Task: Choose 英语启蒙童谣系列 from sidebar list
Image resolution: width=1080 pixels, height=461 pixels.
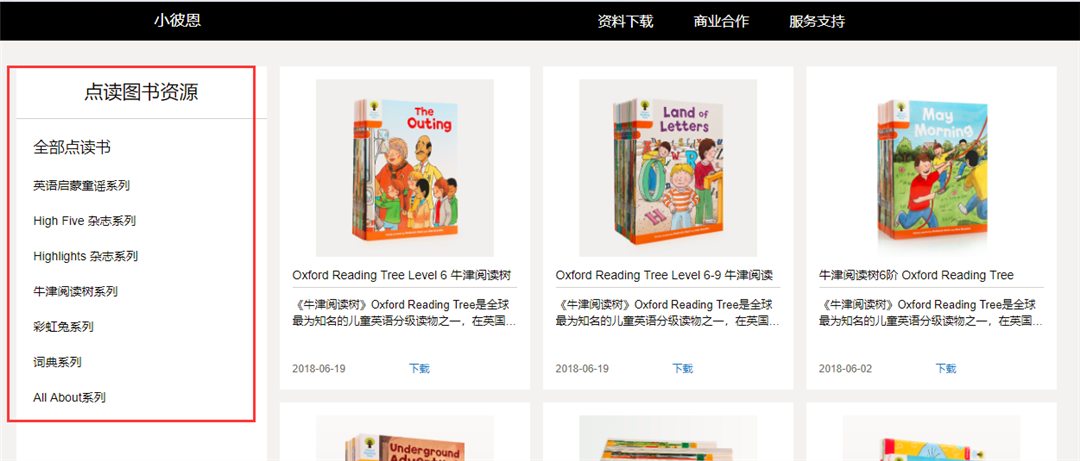Action: [81, 185]
